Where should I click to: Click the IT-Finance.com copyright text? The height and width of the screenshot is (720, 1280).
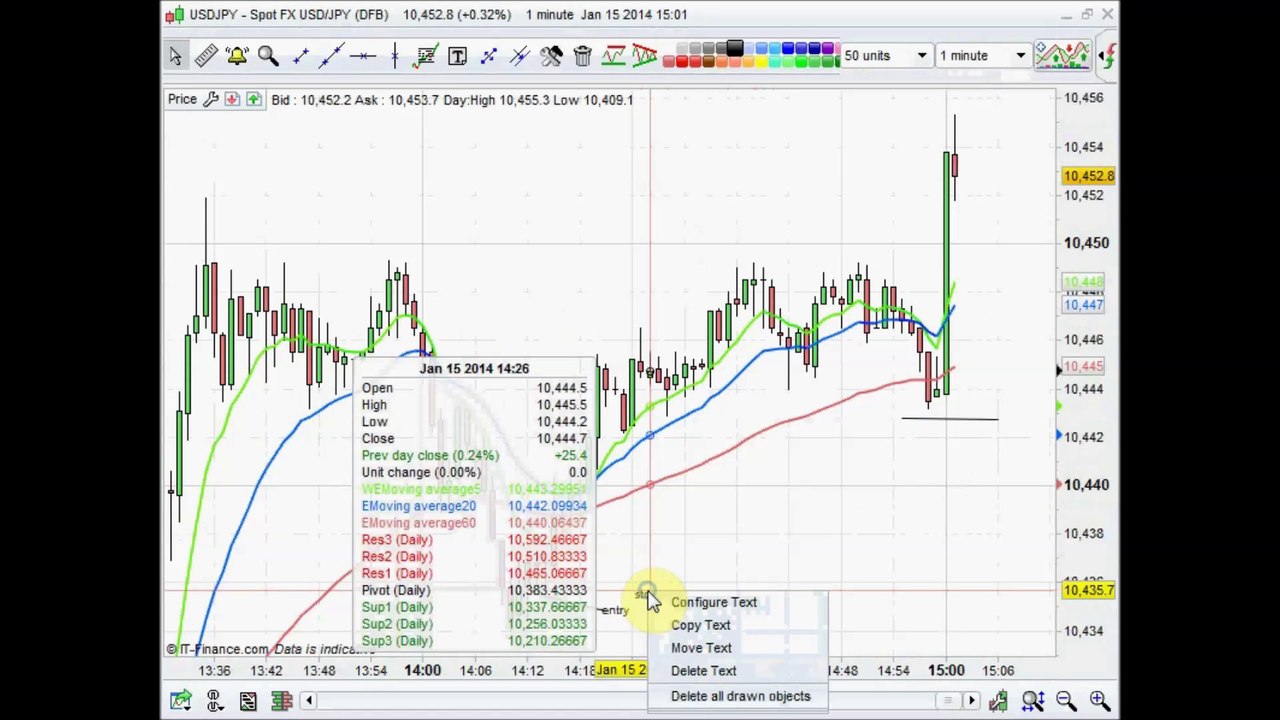217,649
